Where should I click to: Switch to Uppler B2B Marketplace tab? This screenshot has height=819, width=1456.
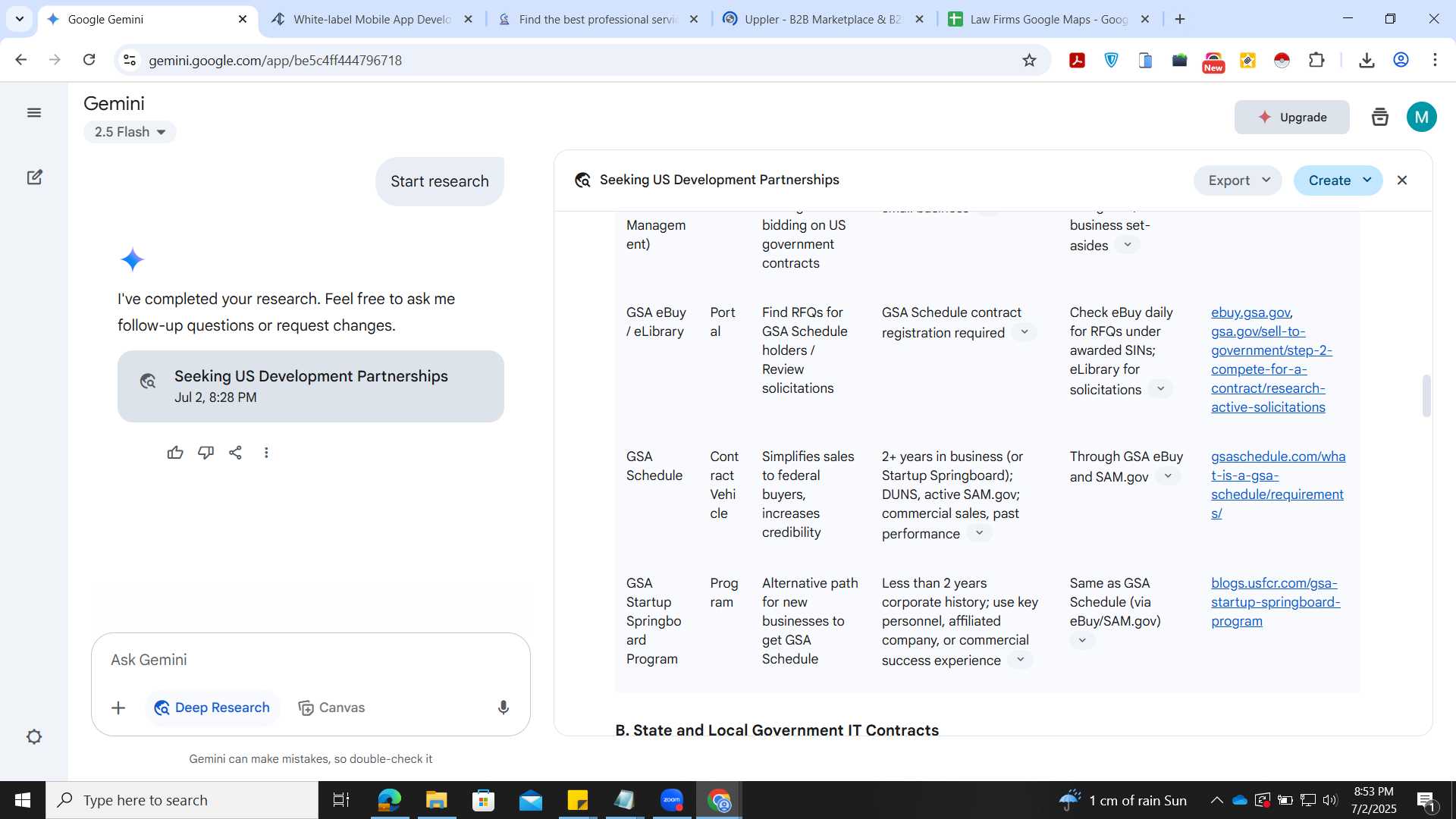click(824, 19)
